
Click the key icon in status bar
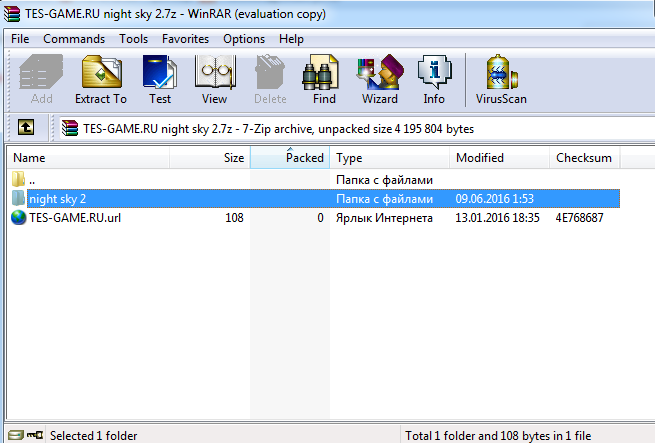(x=35, y=435)
